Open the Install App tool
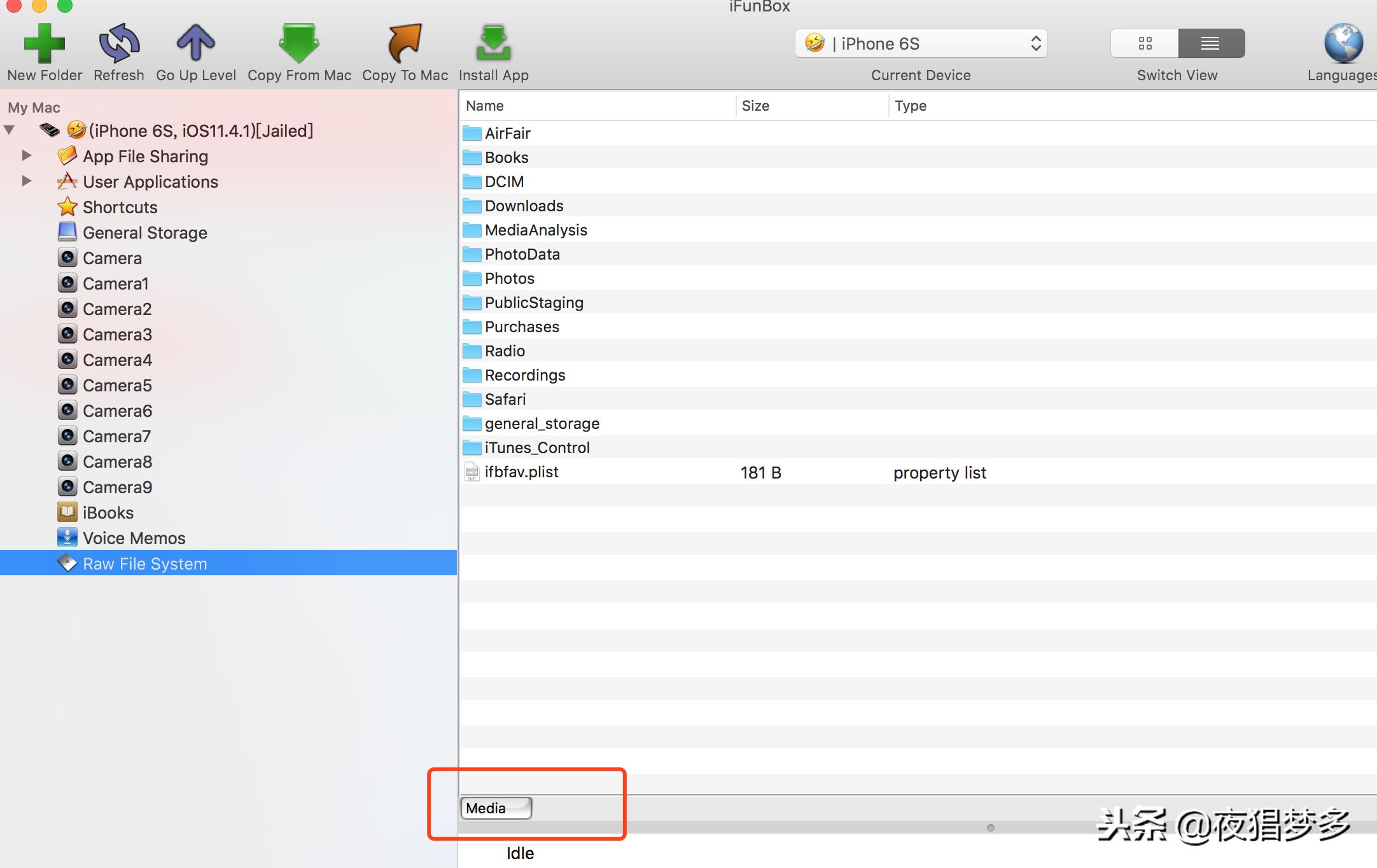Viewport: 1377px width, 868px height. [x=493, y=43]
